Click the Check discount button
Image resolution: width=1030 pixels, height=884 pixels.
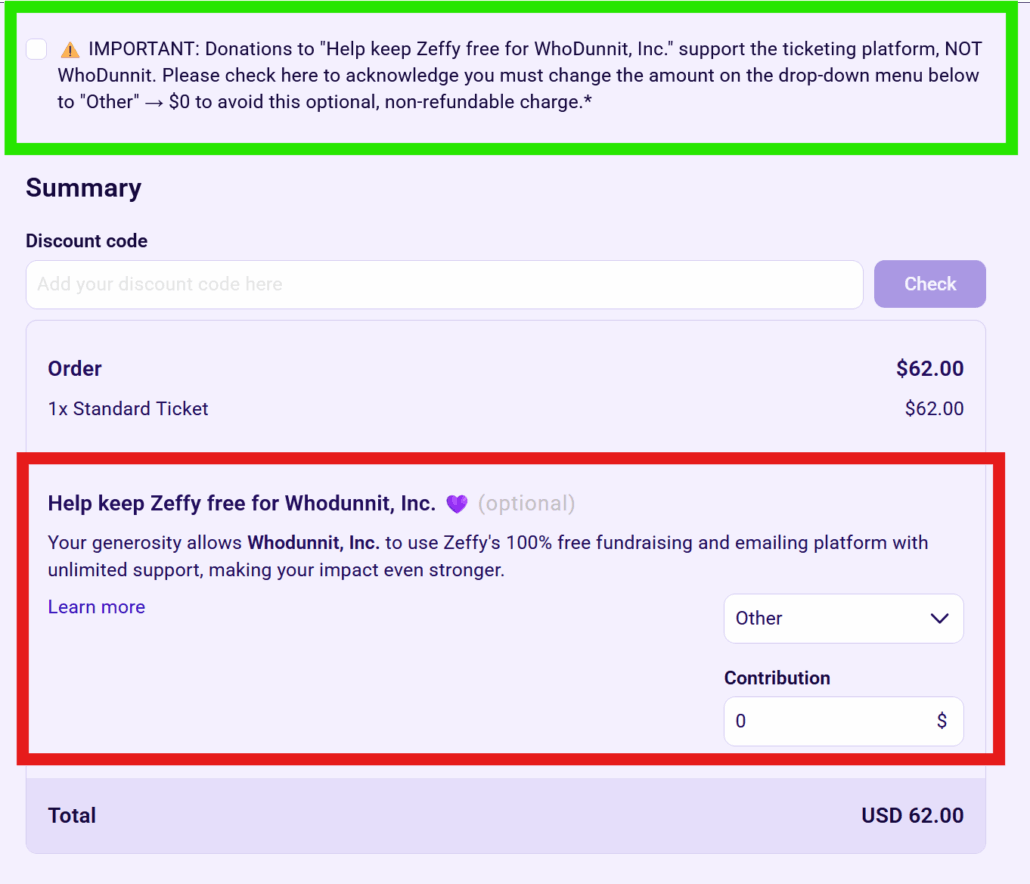(x=929, y=284)
